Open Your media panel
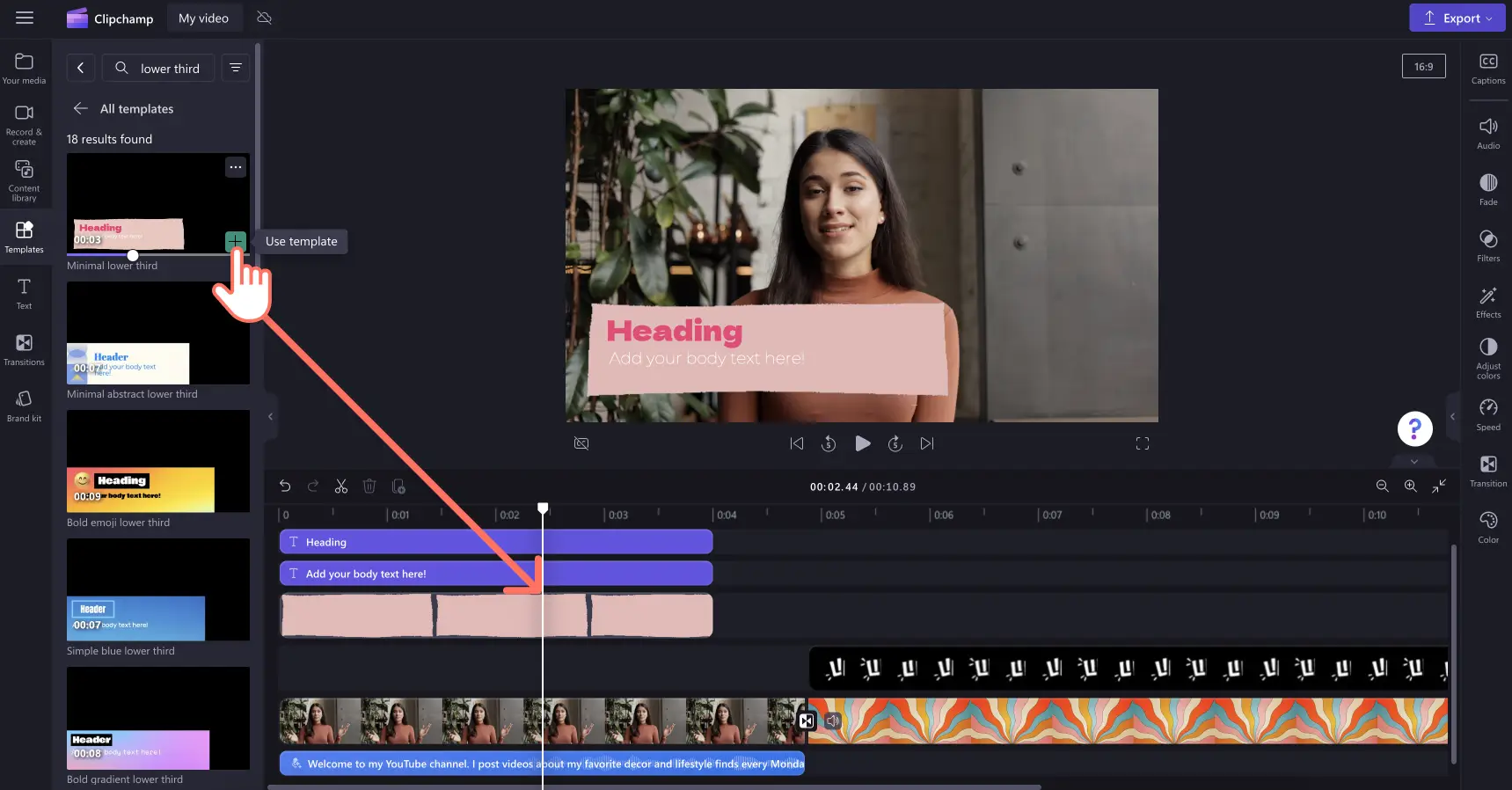1512x790 pixels. pyautogui.click(x=24, y=68)
